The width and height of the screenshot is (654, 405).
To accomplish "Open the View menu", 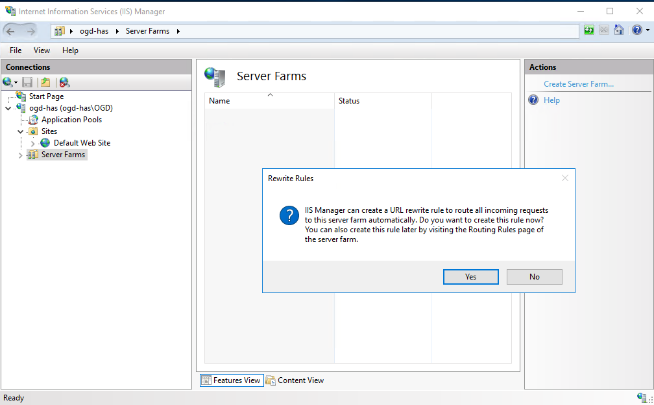I will (x=42, y=50).
